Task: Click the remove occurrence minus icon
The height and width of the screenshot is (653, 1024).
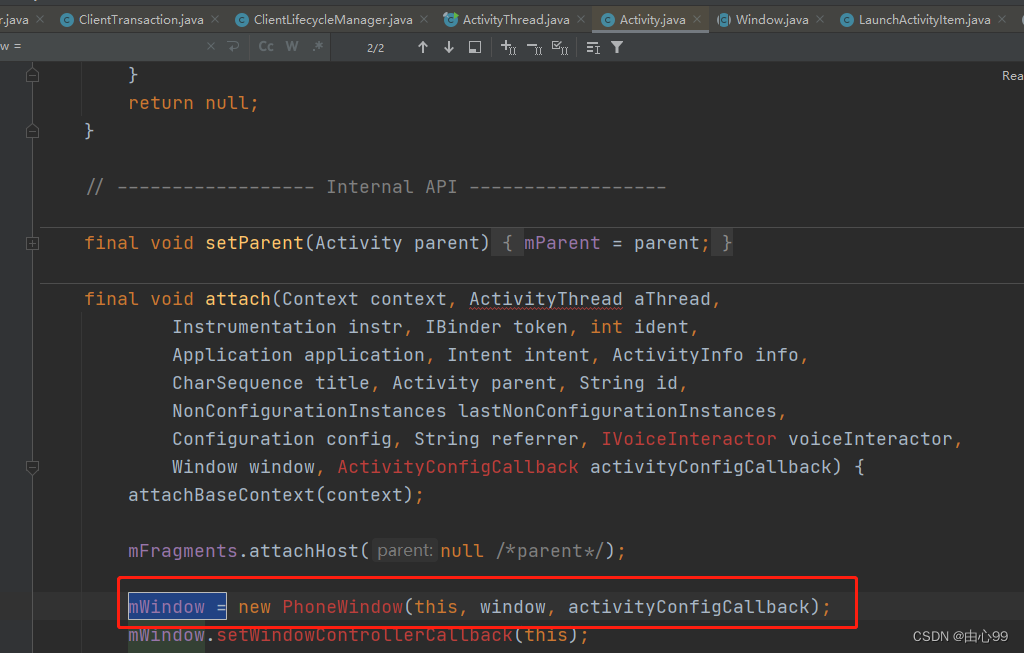Action: (534, 46)
